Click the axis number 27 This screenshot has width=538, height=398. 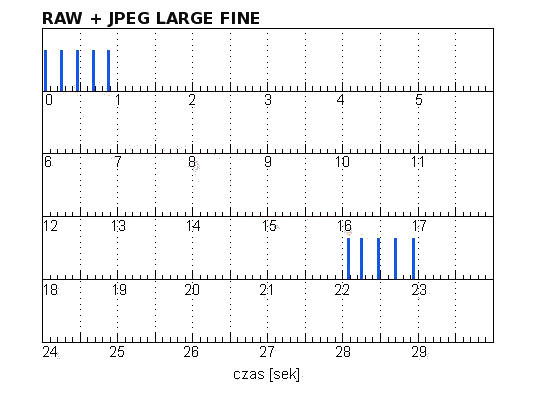(267, 352)
